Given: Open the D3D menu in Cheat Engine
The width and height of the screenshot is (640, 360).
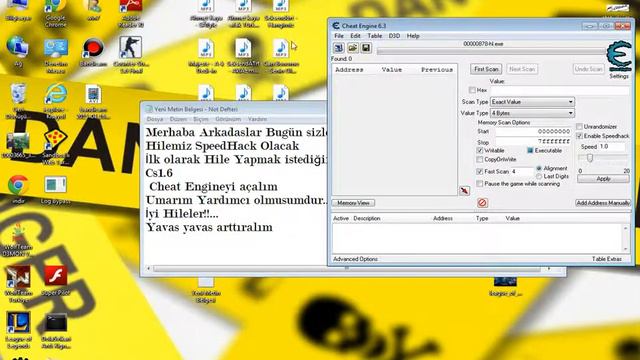Looking at the screenshot, I should (394, 36).
